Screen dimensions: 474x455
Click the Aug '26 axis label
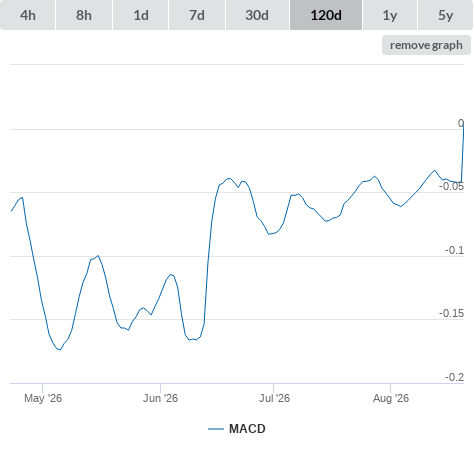pyautogui.click(x=391, y=398)
